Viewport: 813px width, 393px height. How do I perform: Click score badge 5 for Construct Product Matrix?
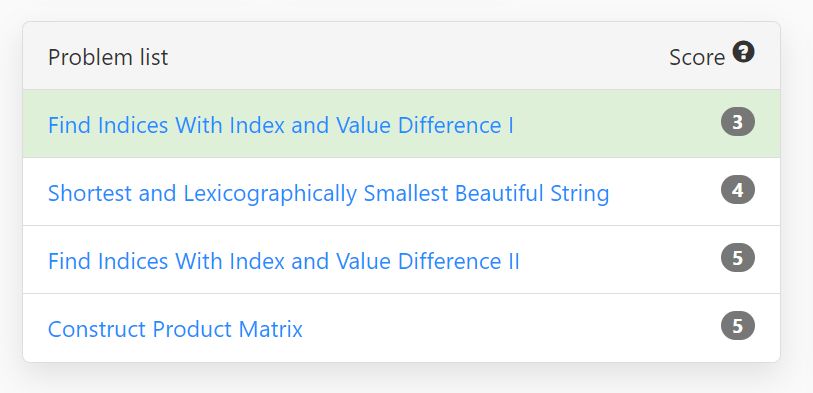pyautogui.click(x=738, y=326)
